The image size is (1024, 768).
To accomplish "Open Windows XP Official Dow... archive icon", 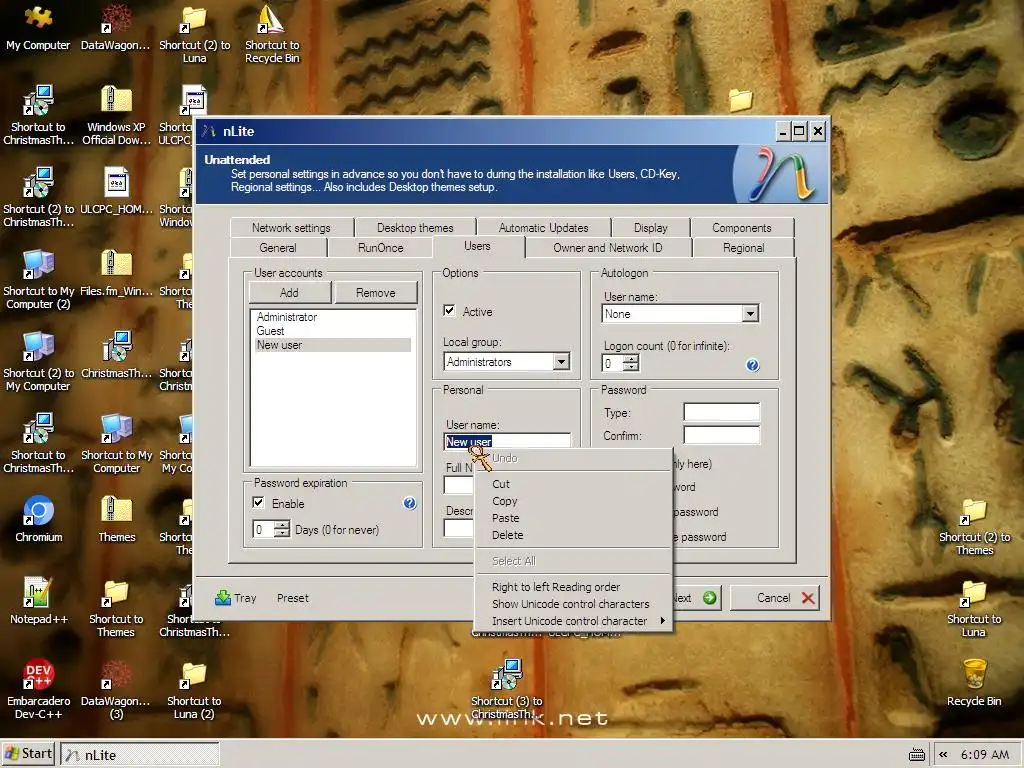I will tap(116, 116).
